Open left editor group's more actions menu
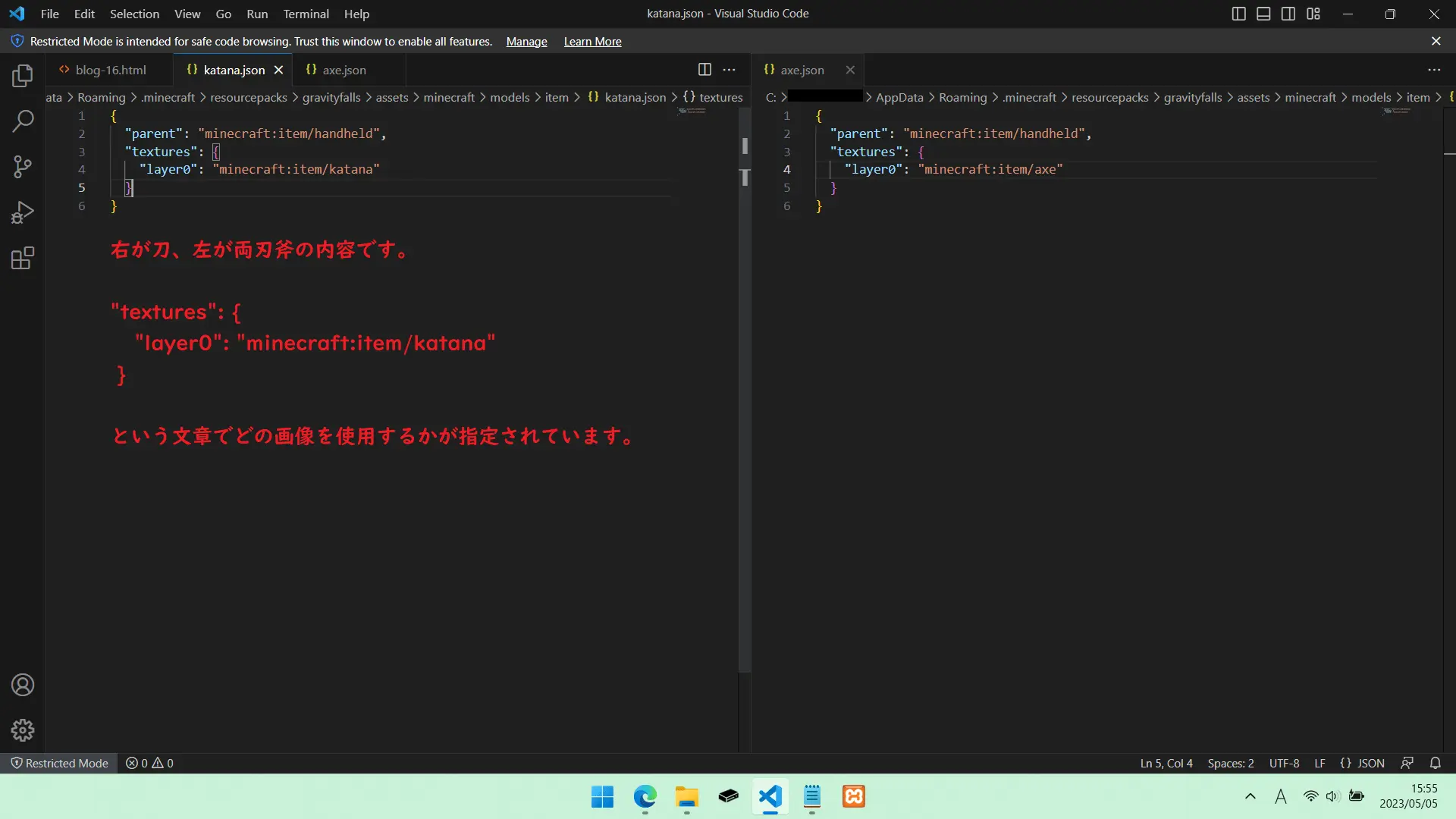The width and height of the screenshot is (1456, 819). click(x=730, y=70)
